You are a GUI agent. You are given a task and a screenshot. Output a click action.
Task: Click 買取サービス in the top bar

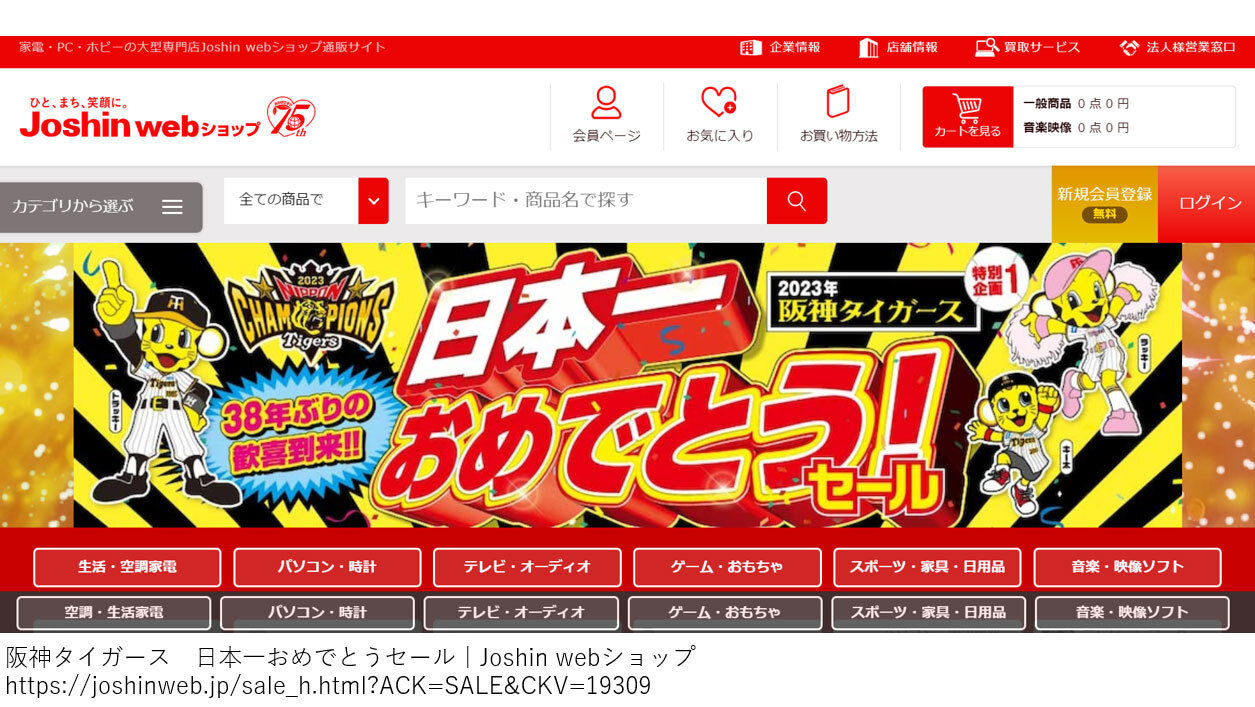click(x=1028, y=48)
